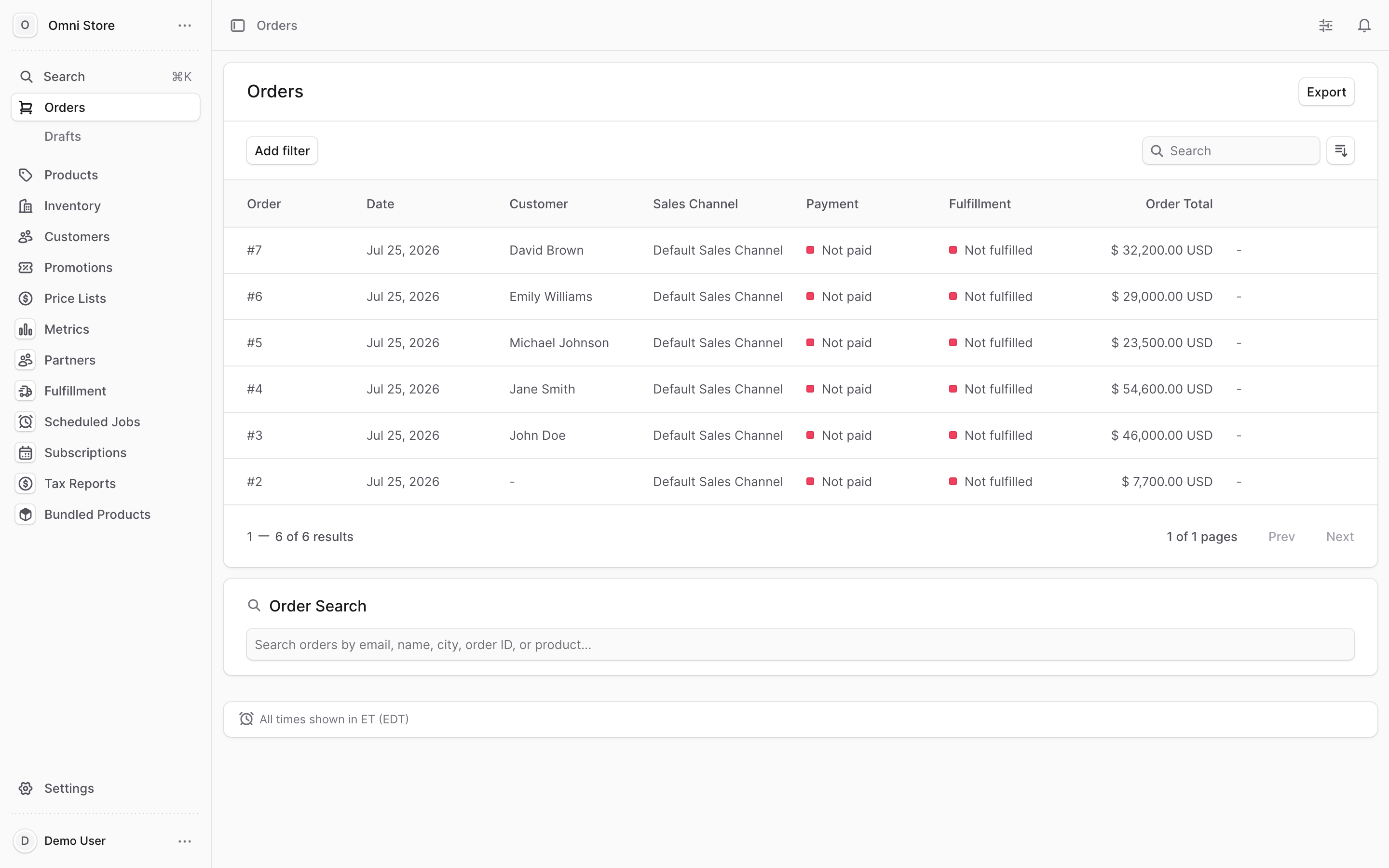Click the Omni Store avatar icon
Viewport: 1389px width, 868px height.
point(25,25)
